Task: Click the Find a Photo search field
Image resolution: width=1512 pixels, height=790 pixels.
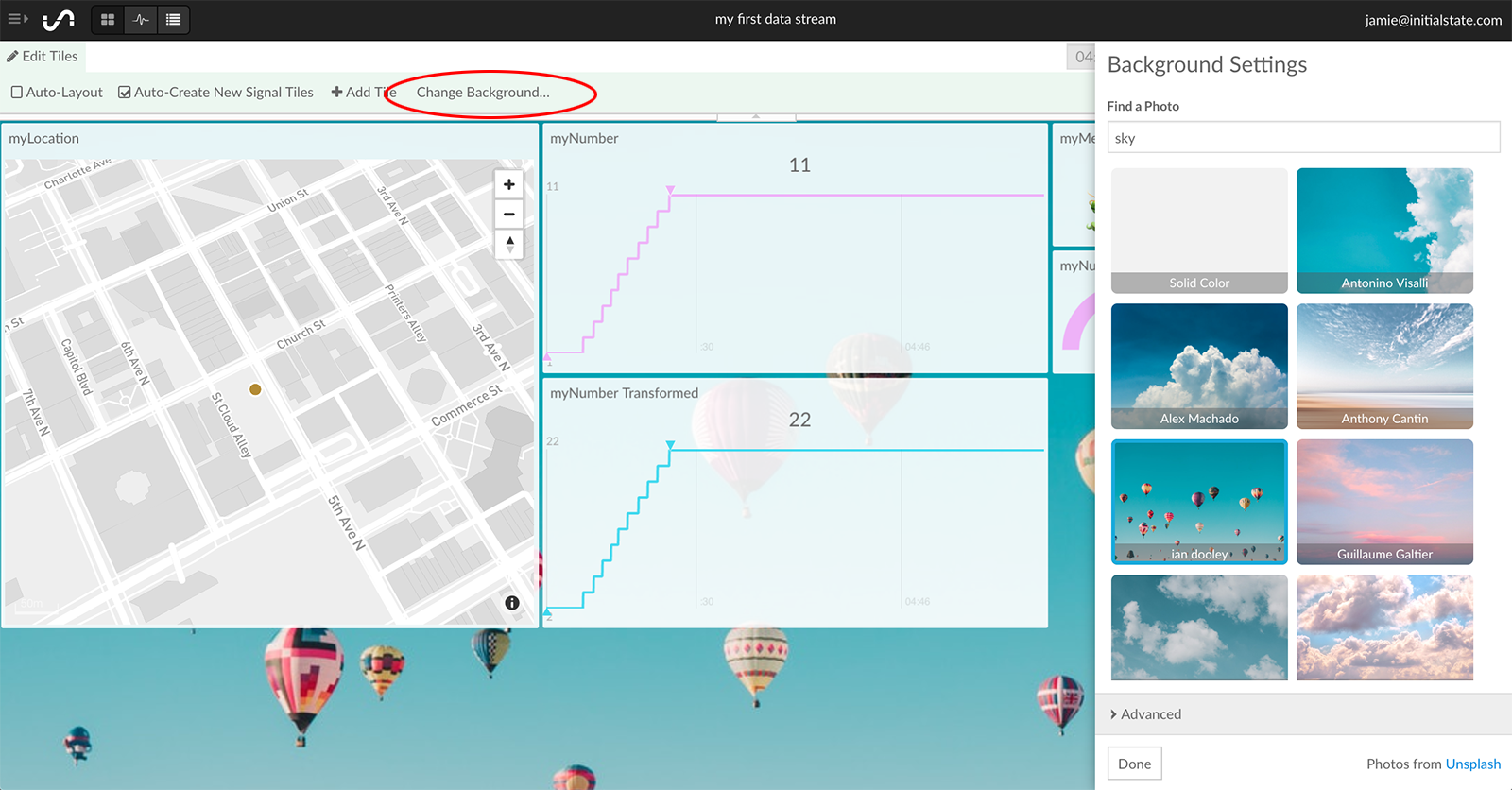Action: click(1303, 138)
